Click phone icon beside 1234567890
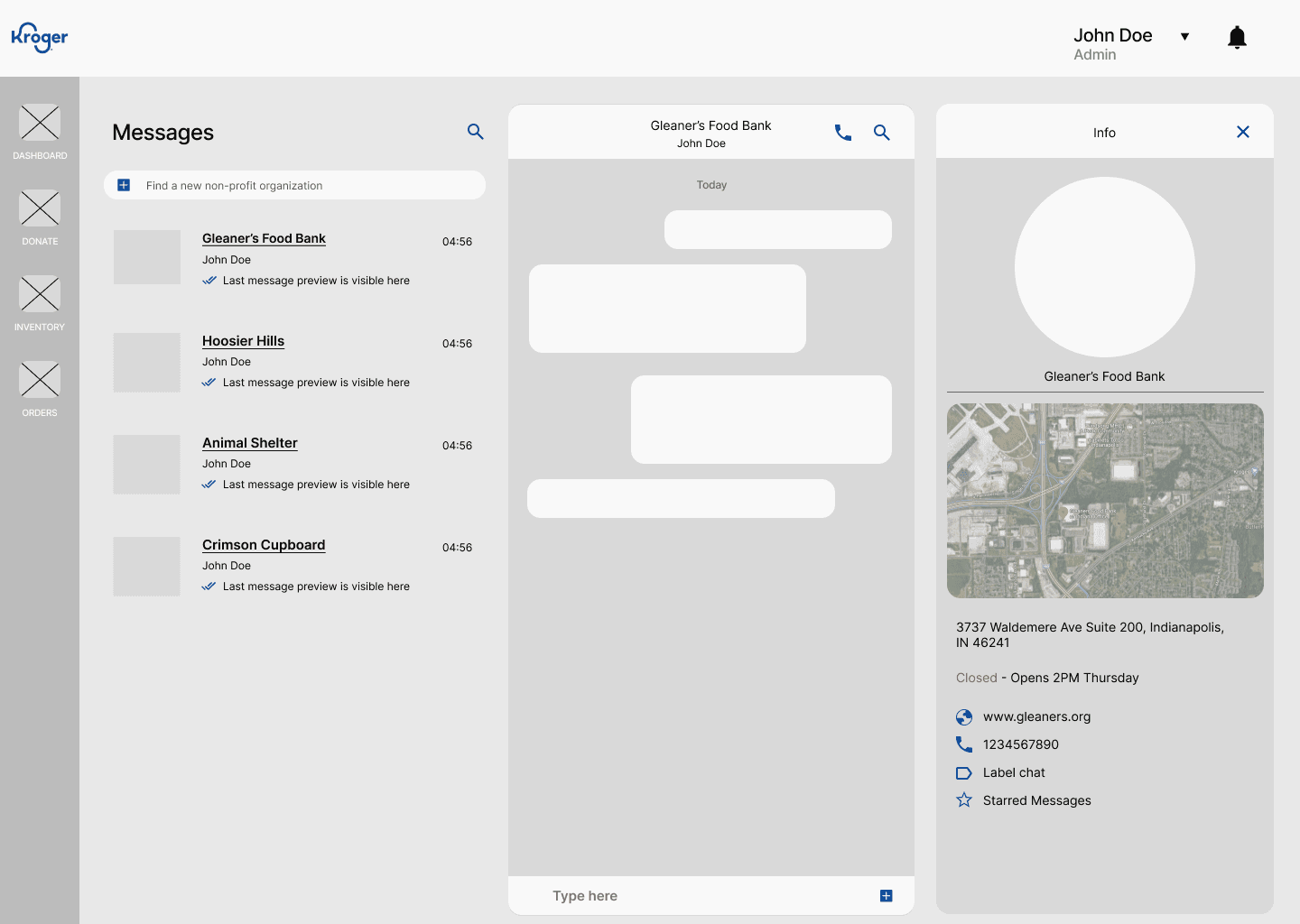Image resolution: width=1300 pixels, height=924 pixels. [964, 744]
